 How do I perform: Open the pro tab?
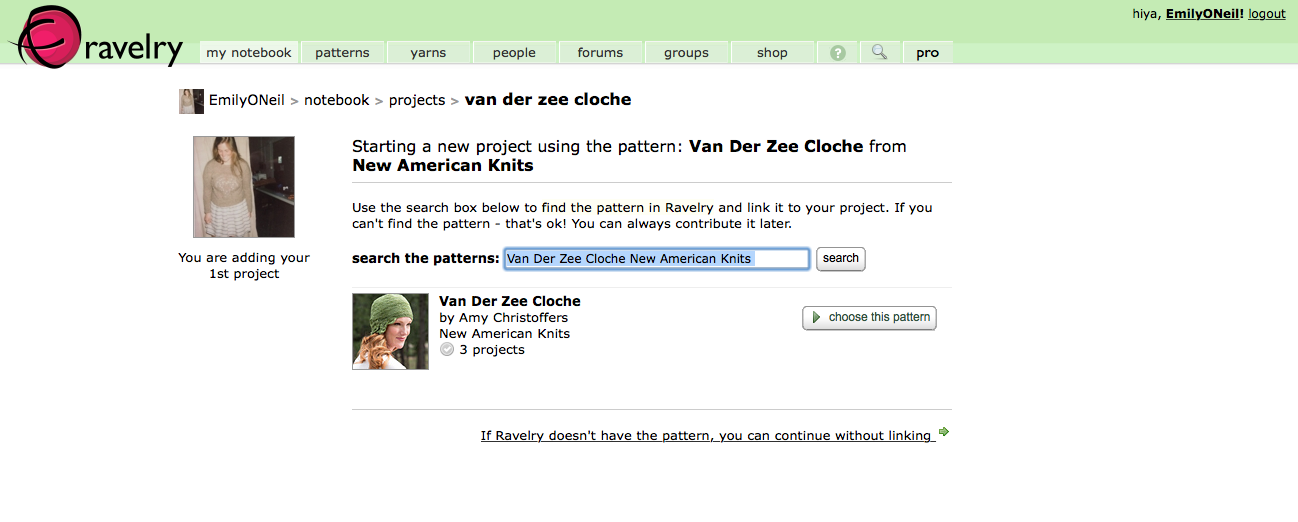coord(927,53)
